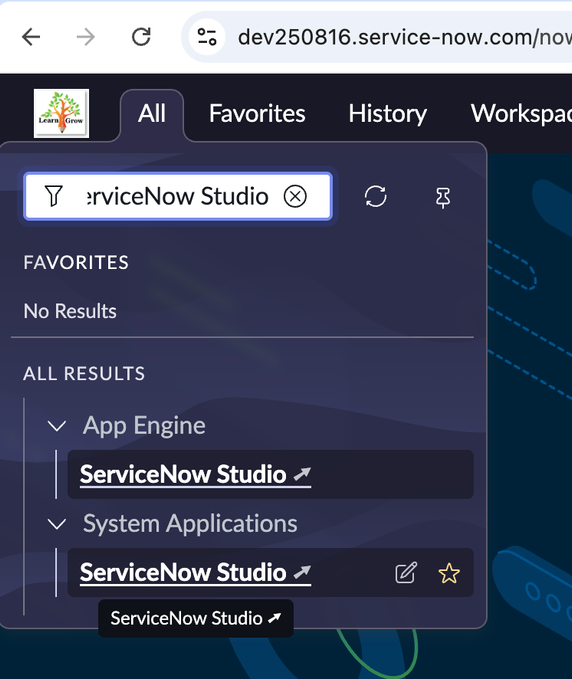Screen dimensions: 572x679
Task: Click the FAVORITES section label
Action: (x=76, y=262)
